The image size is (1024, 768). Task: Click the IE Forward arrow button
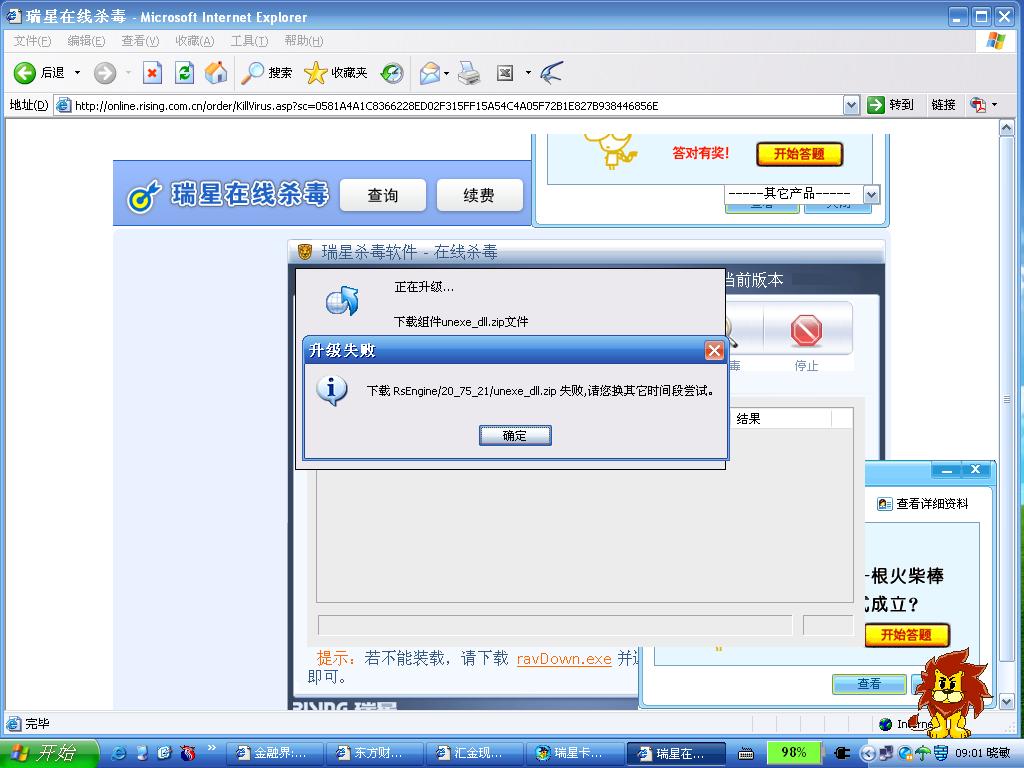(x=104, y=72)
